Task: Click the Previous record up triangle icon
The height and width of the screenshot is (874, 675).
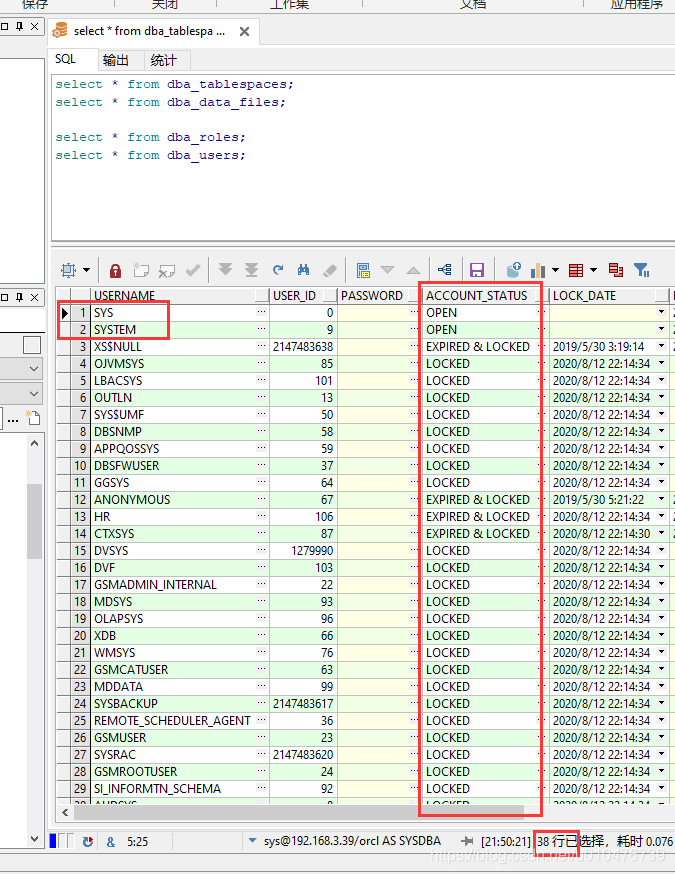Action: [x=413, y=270]
